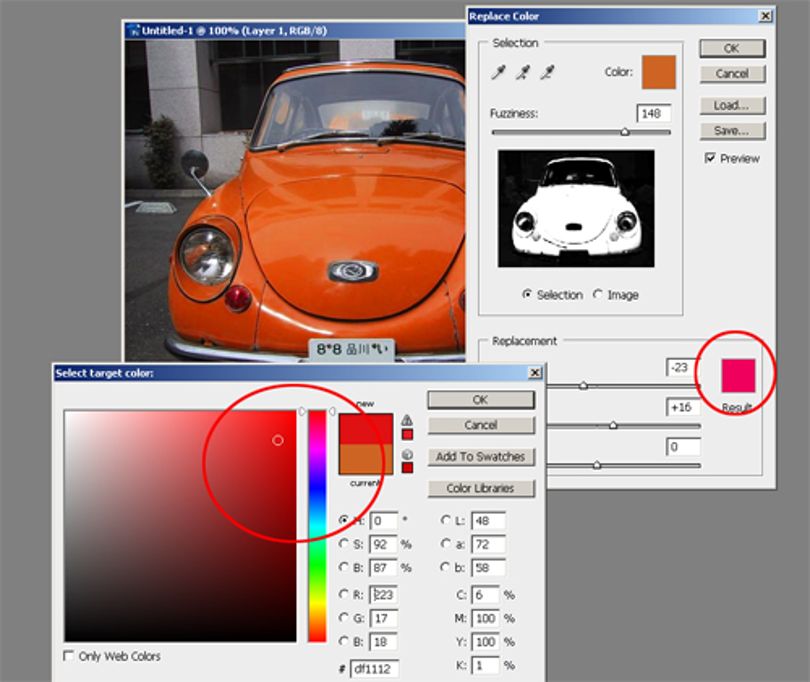
Task: Click the vertical hue spectrum bar
Action: [x=317, y=526]
